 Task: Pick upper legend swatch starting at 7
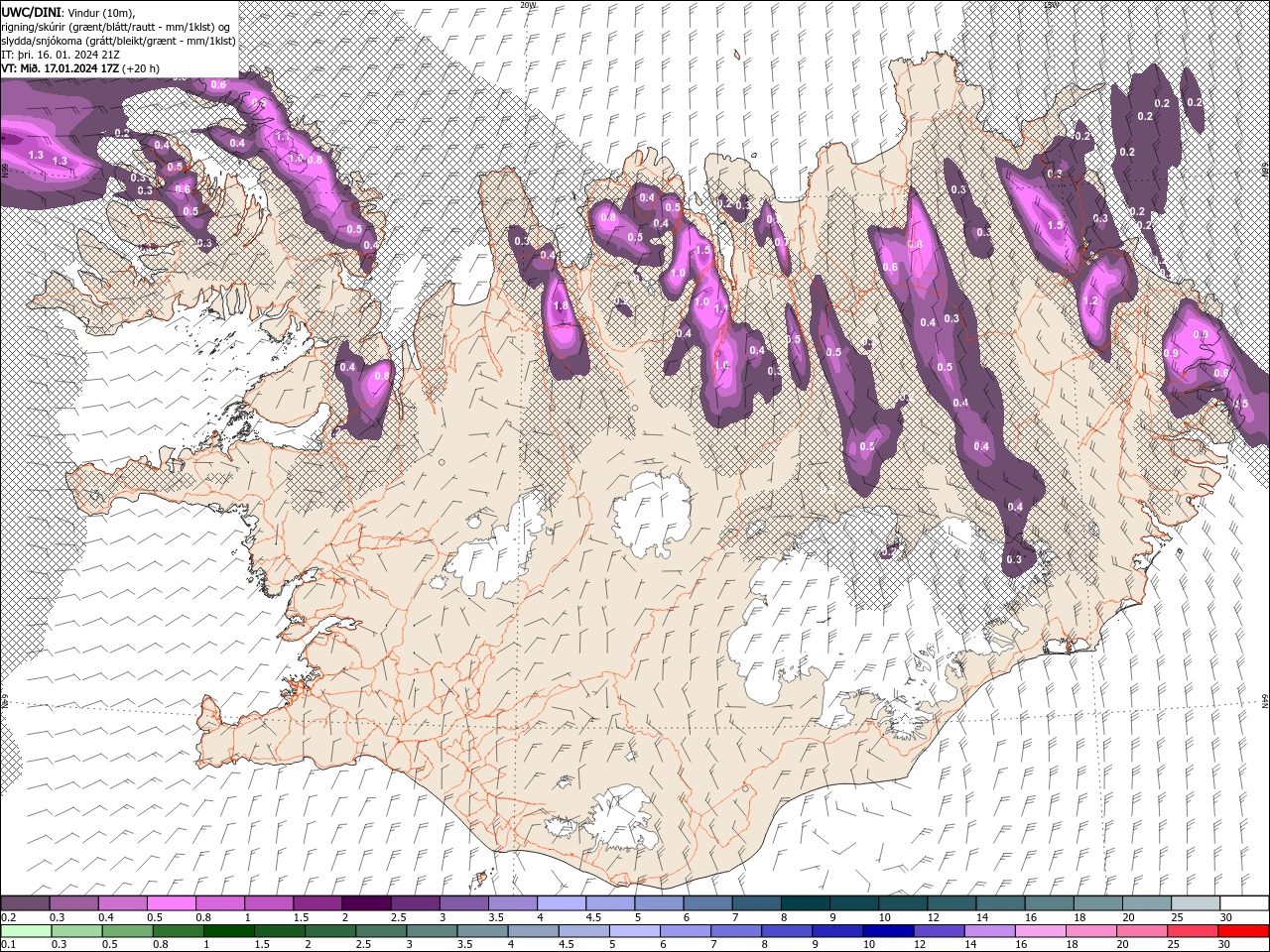(755, 903)
